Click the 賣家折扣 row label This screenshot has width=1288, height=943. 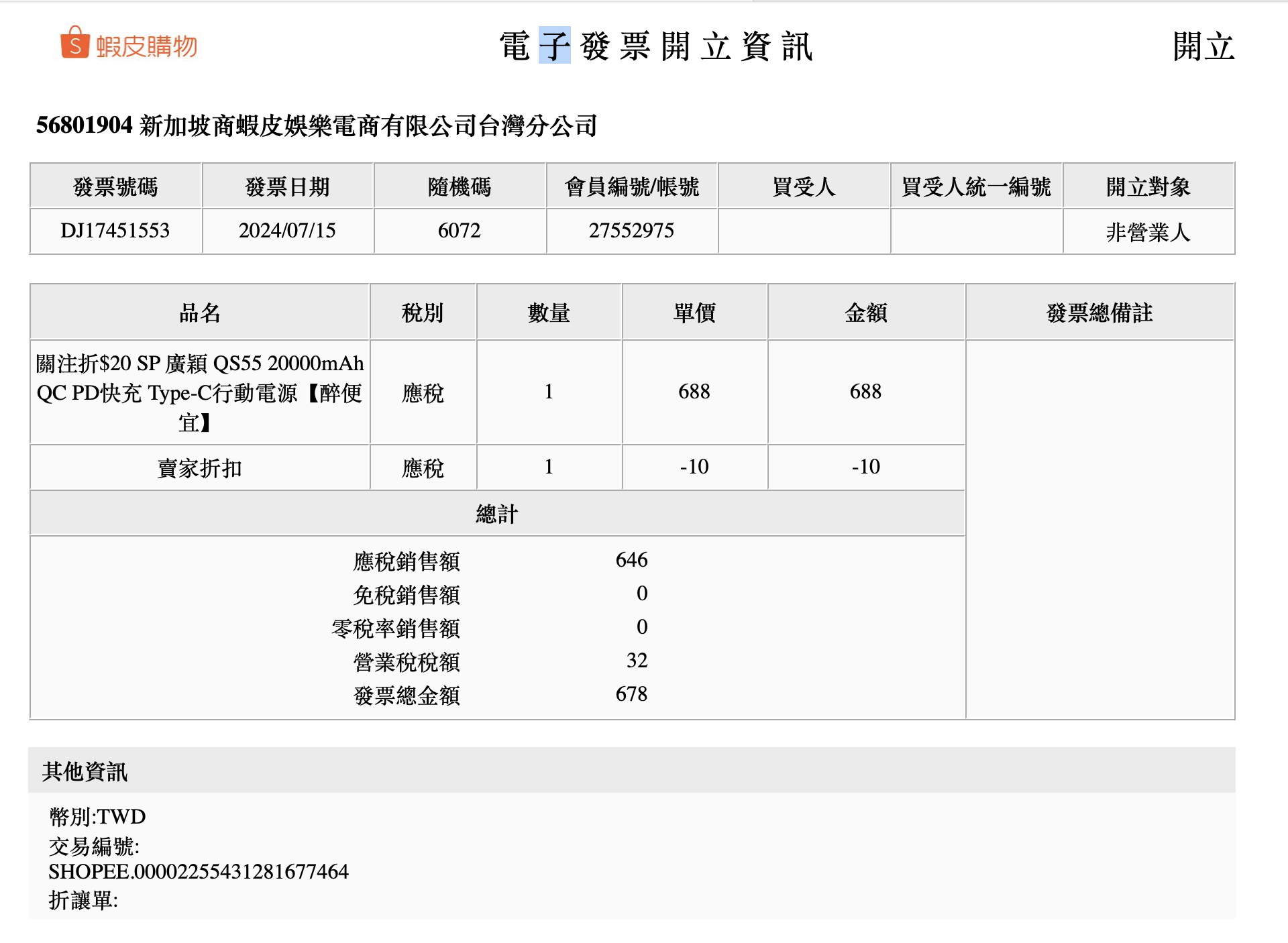tap(200, 467)
